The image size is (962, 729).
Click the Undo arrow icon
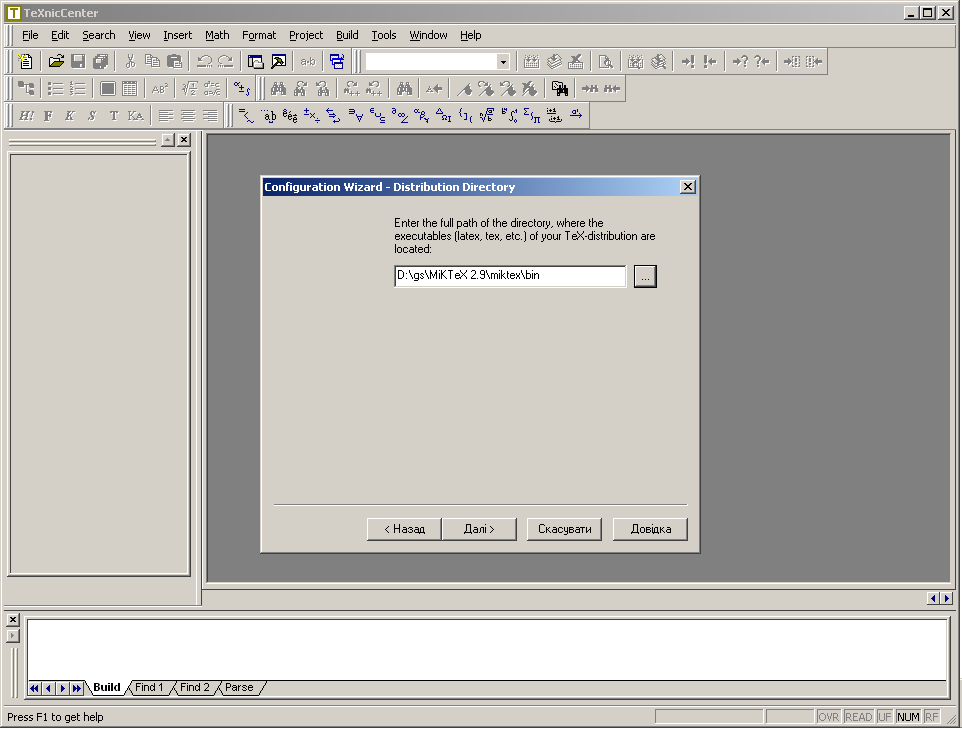(x=204, y=62)
